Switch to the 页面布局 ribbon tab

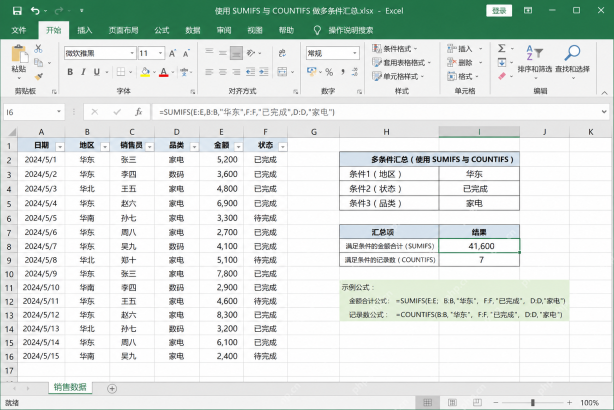click(x=123, y=30)
